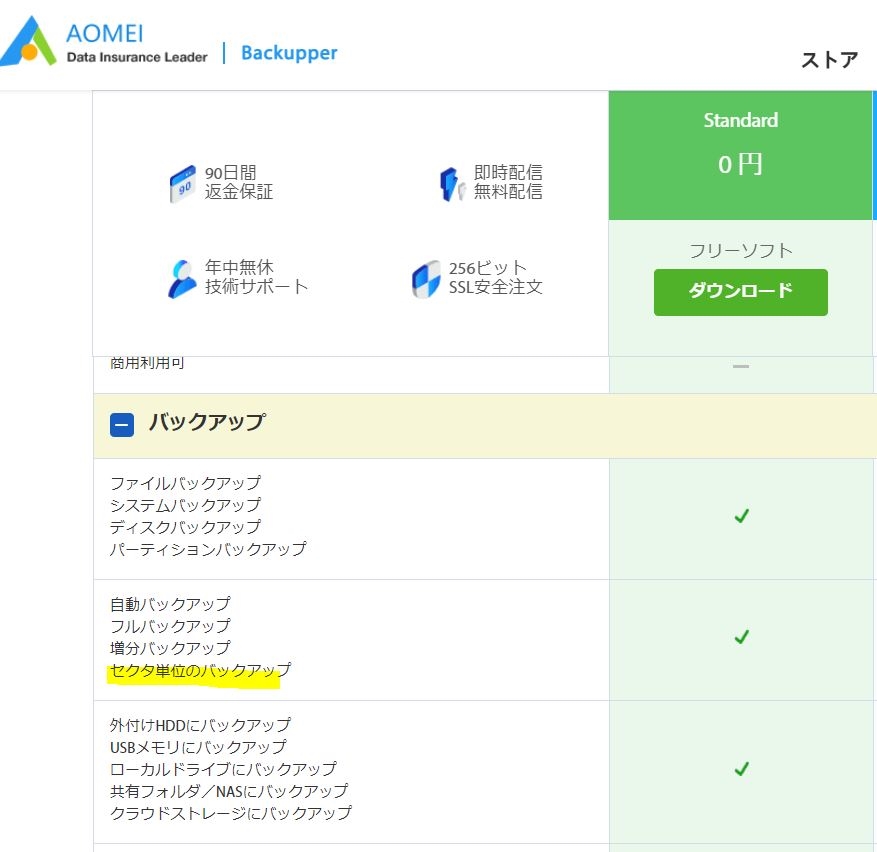Click the 増分バックアップ text

(171, 648)
